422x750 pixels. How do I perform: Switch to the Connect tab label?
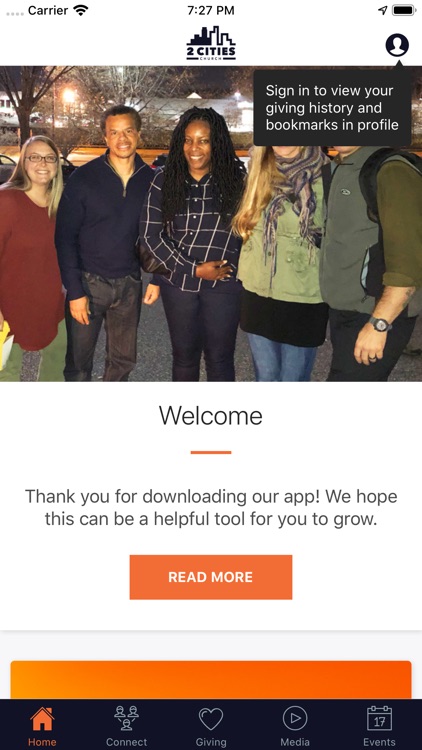(x=126, y=742)
